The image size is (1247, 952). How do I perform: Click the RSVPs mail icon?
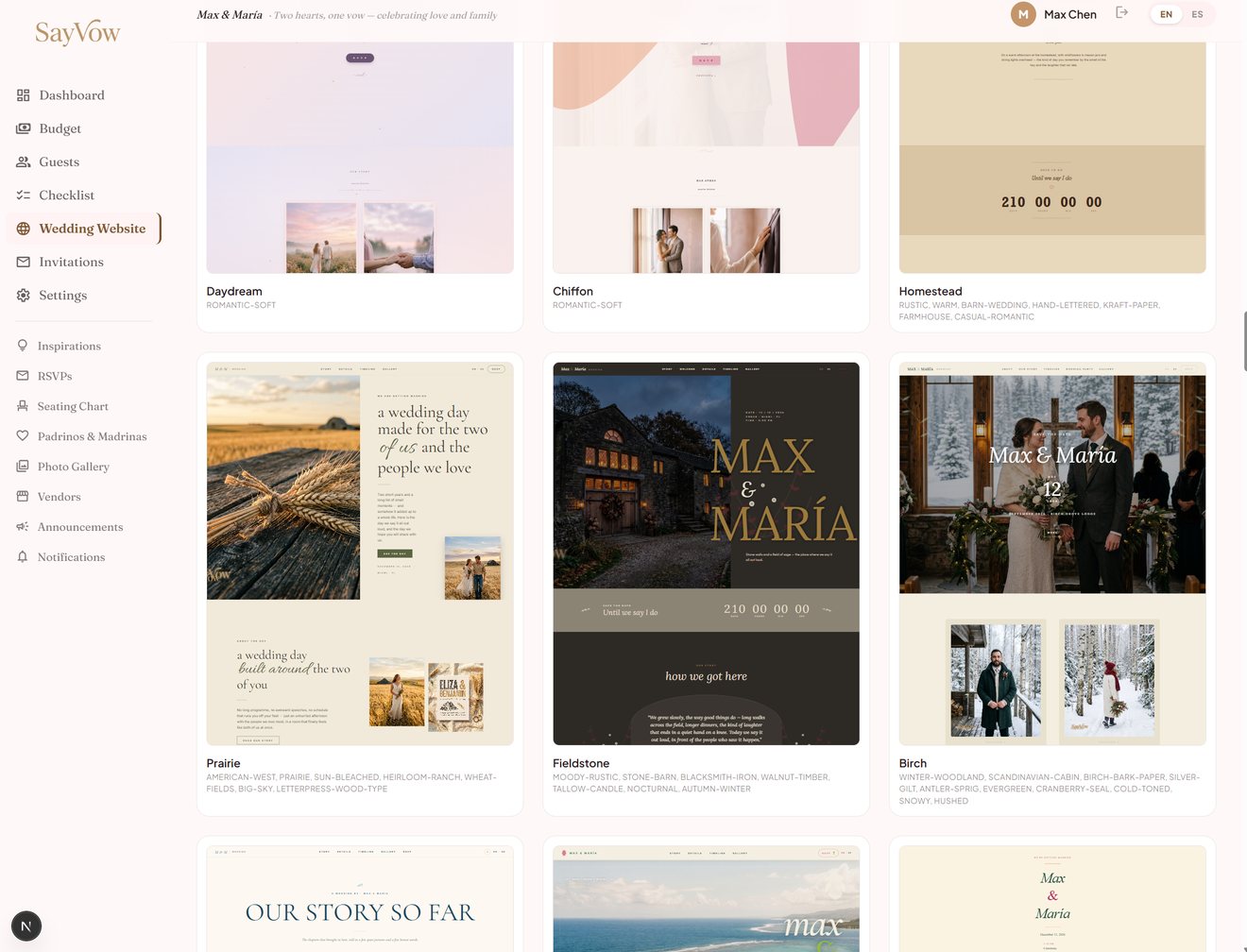point(23,376)
